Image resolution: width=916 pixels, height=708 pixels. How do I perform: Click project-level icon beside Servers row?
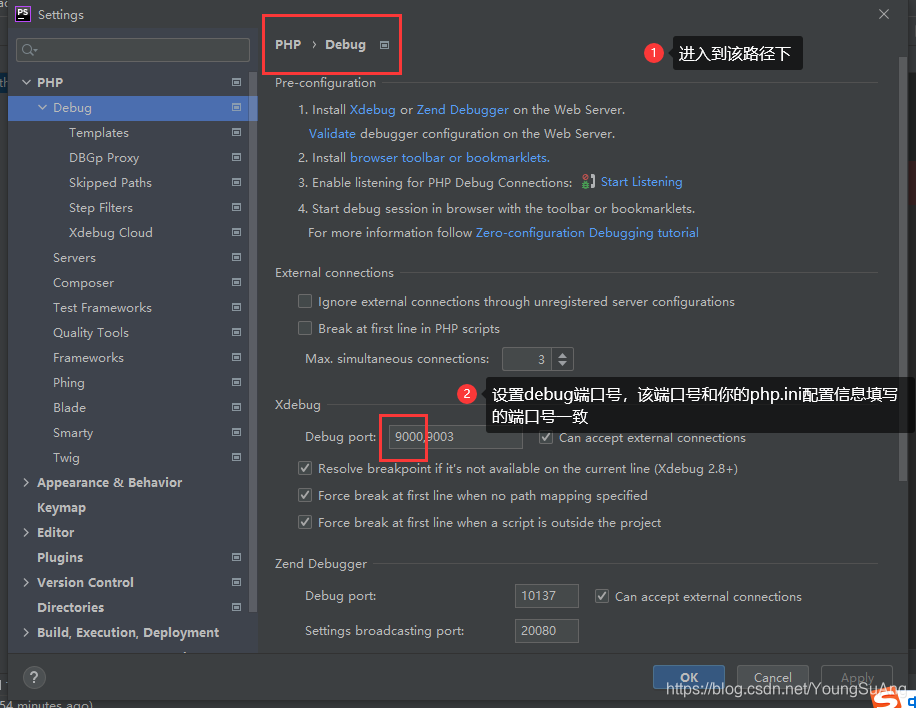(x=236, y=258)
